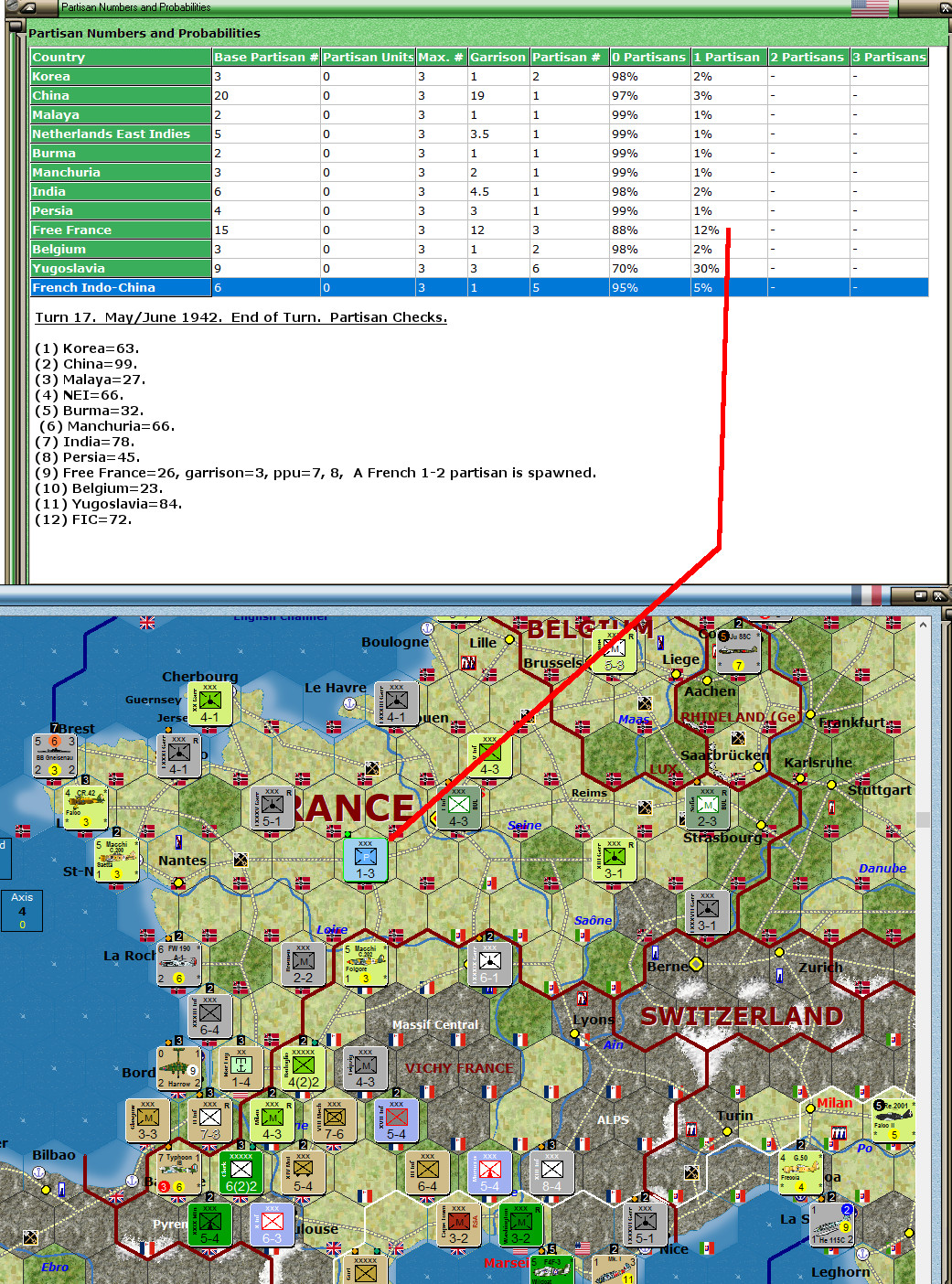Click the Harrow aircraft counter near Bordeaux
Image resolution: width=952 pixels, height=1284 pixels.
pyautogui.click(x=178, y=1068)
